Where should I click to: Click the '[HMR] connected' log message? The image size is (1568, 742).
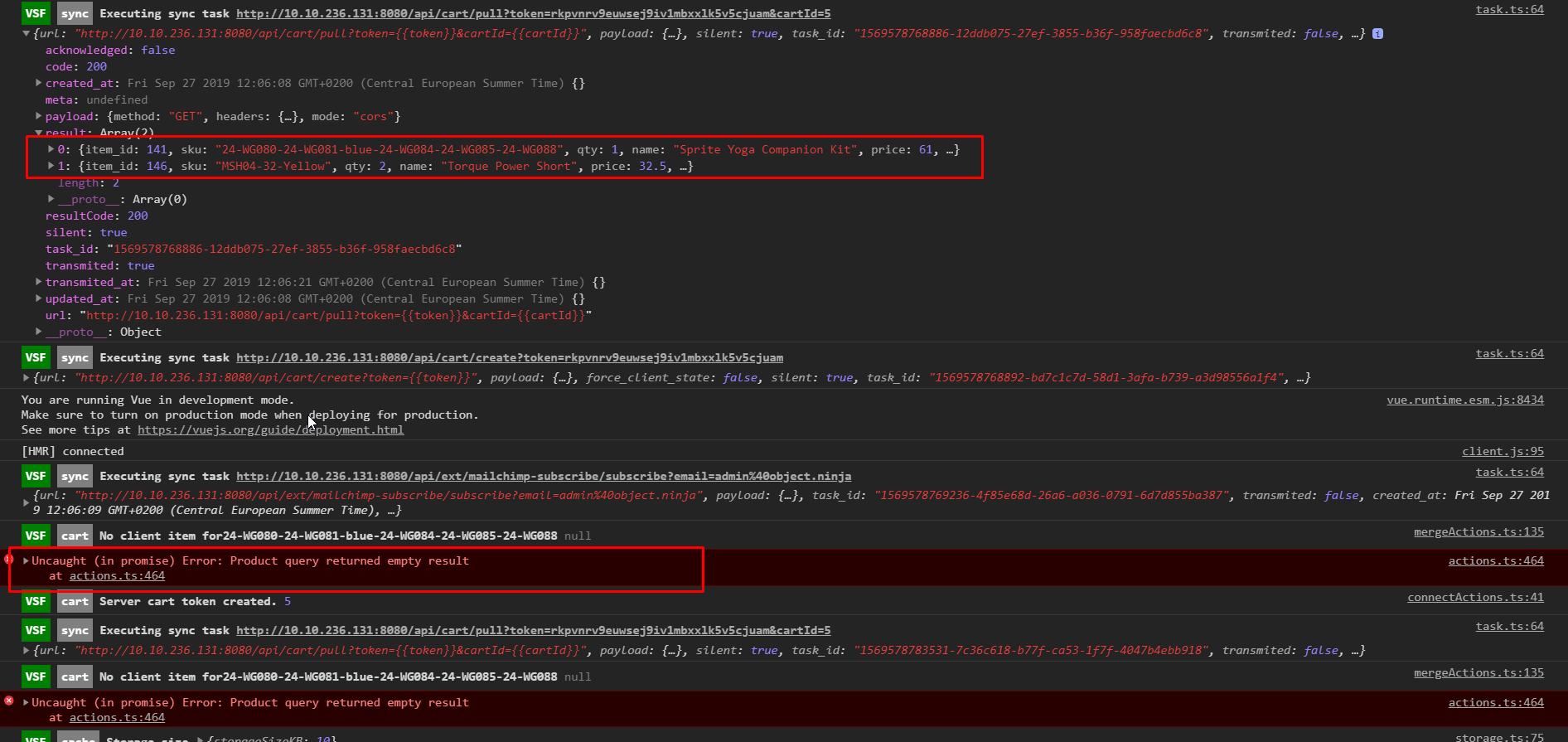(73, 451)
